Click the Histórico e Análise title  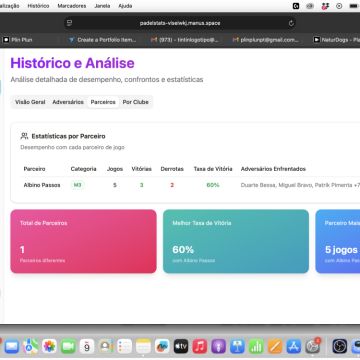pos(72,63)
